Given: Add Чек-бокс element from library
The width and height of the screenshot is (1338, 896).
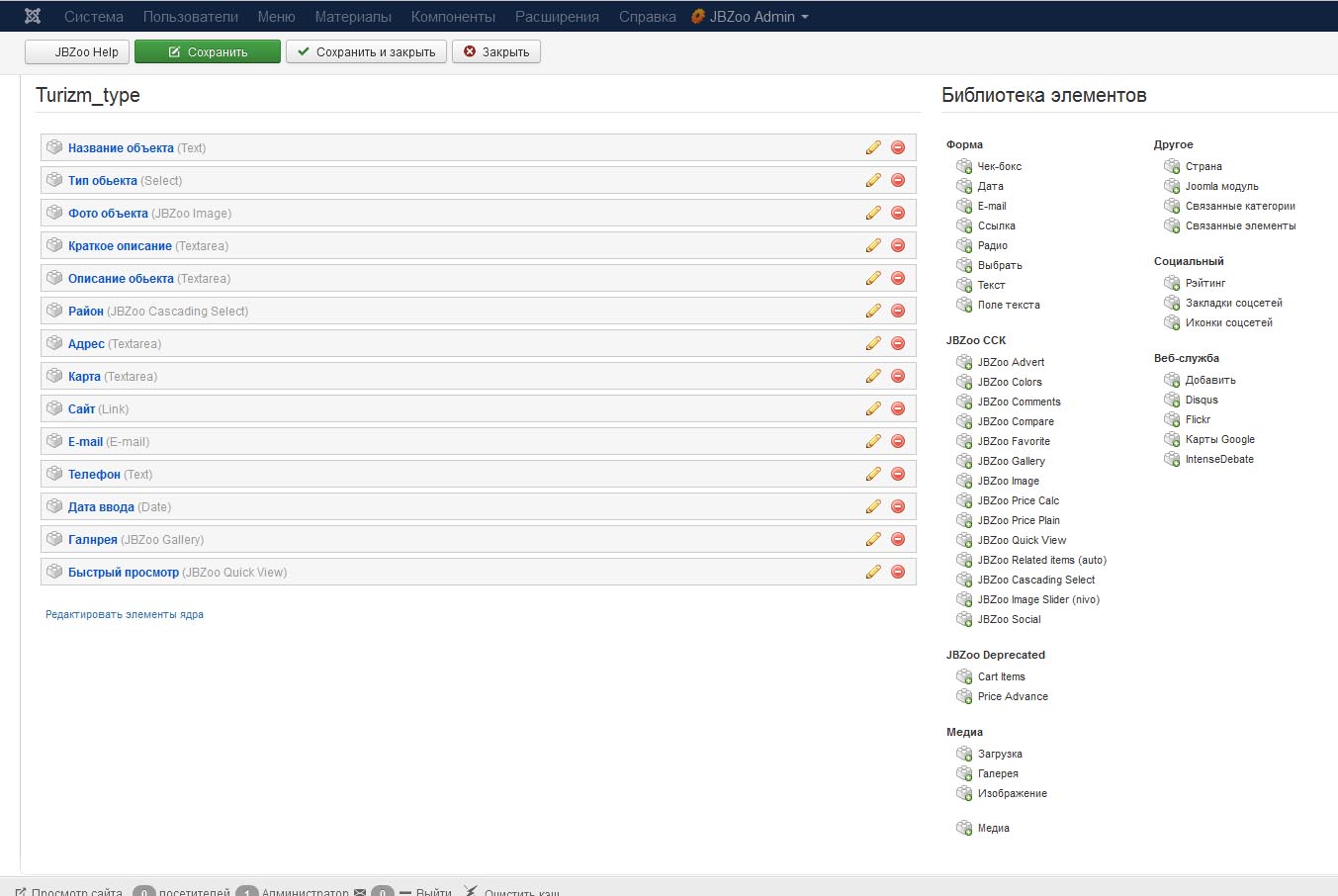Looking at the screenshot, I should (999, 166).
